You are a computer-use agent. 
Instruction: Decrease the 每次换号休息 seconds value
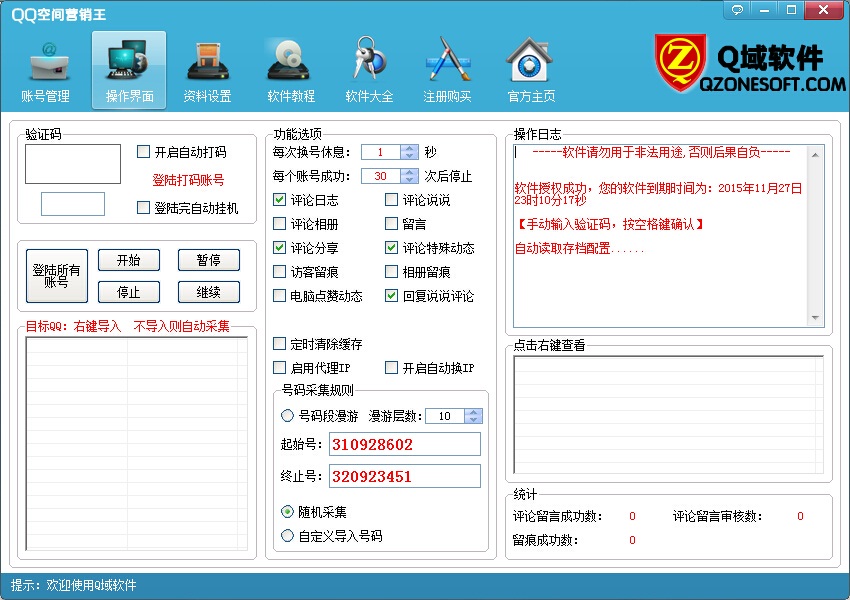coord(409,156)
